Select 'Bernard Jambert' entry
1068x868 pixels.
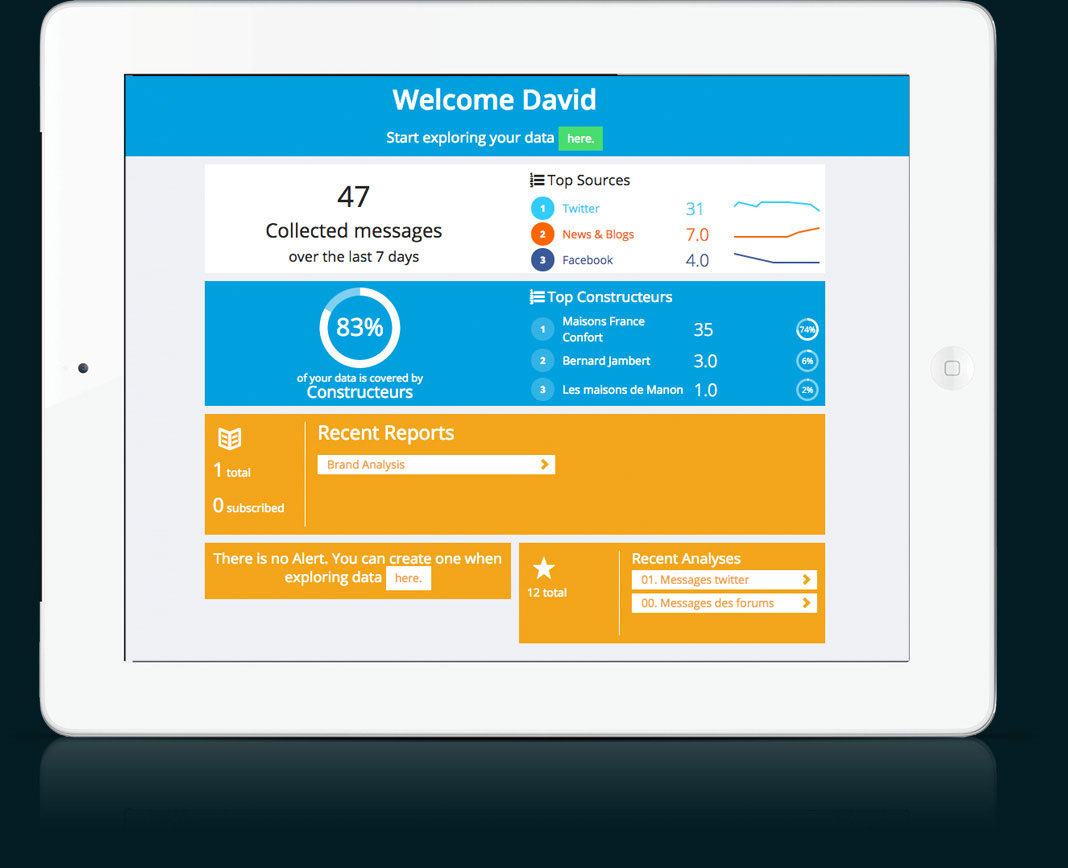tap(606, 361)
